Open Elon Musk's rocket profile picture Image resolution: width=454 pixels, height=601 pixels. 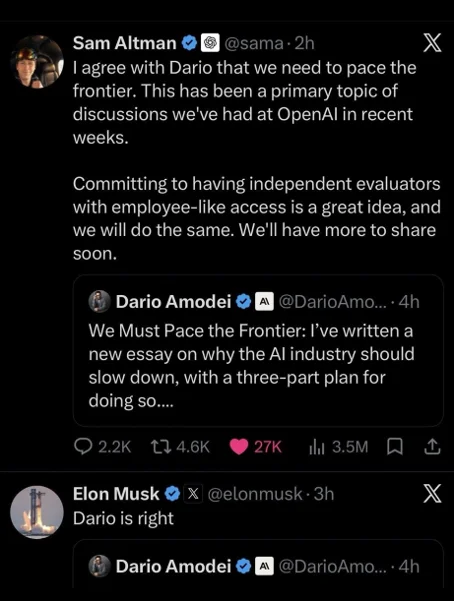(37, 512)
